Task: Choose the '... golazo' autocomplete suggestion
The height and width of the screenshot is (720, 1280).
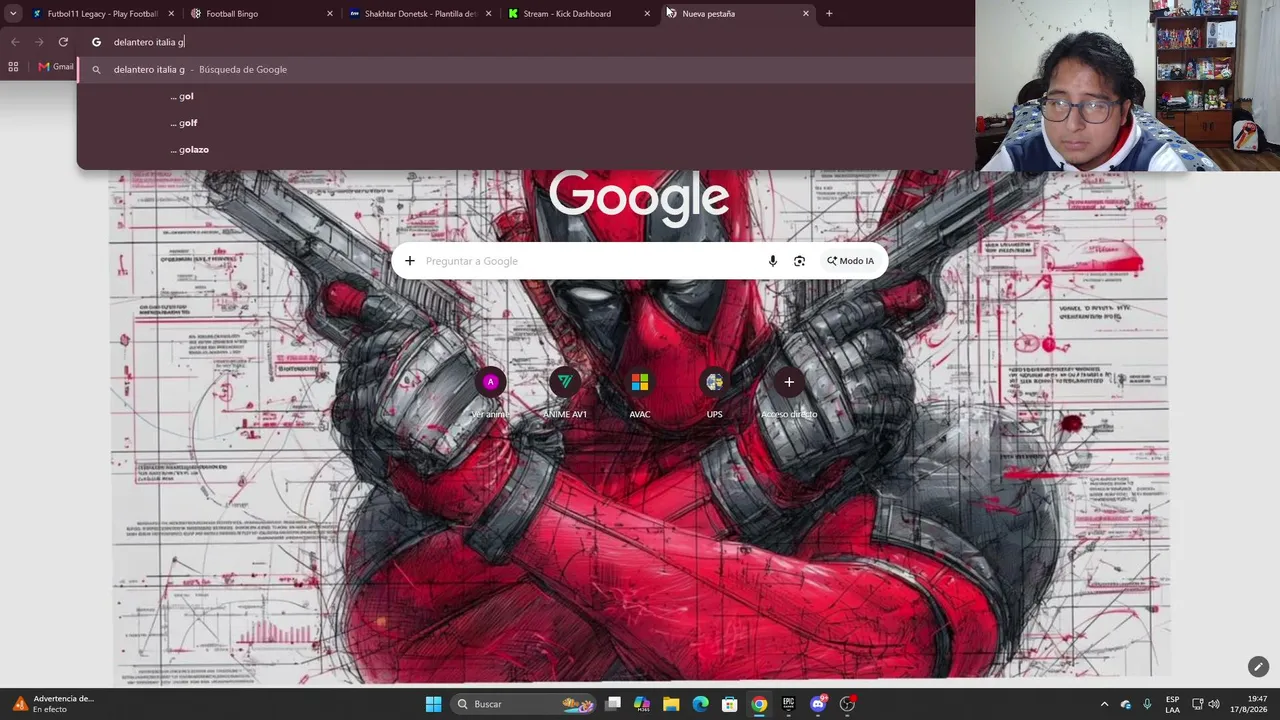Action: pos(525,150)
